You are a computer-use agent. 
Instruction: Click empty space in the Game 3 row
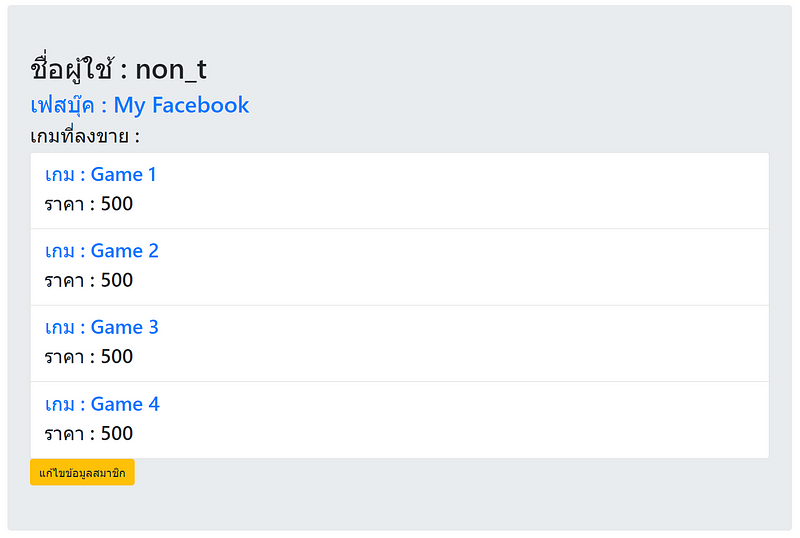500,343
